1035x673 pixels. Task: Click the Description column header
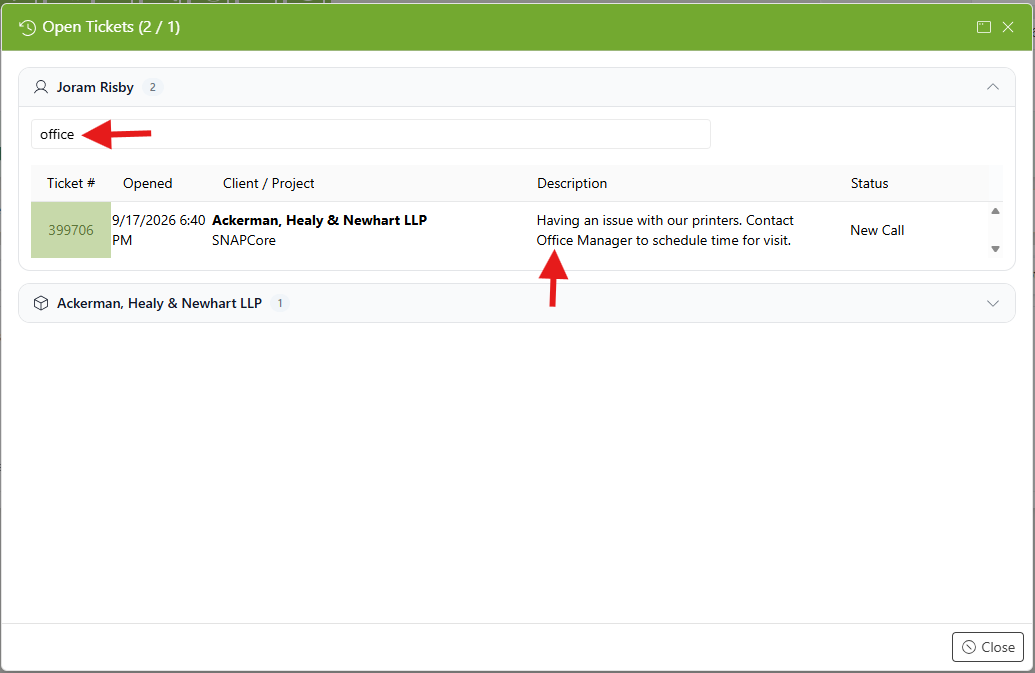[x=572, y=183]
